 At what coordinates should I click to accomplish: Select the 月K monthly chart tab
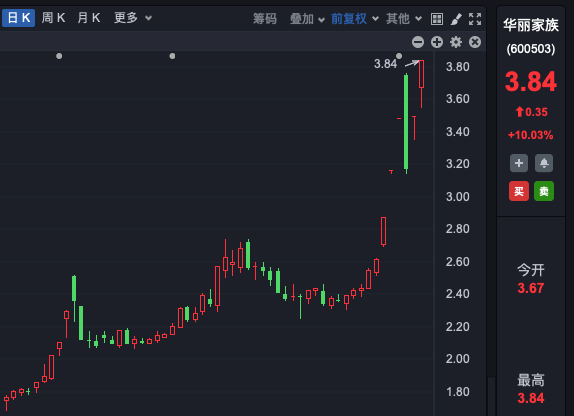89,18
